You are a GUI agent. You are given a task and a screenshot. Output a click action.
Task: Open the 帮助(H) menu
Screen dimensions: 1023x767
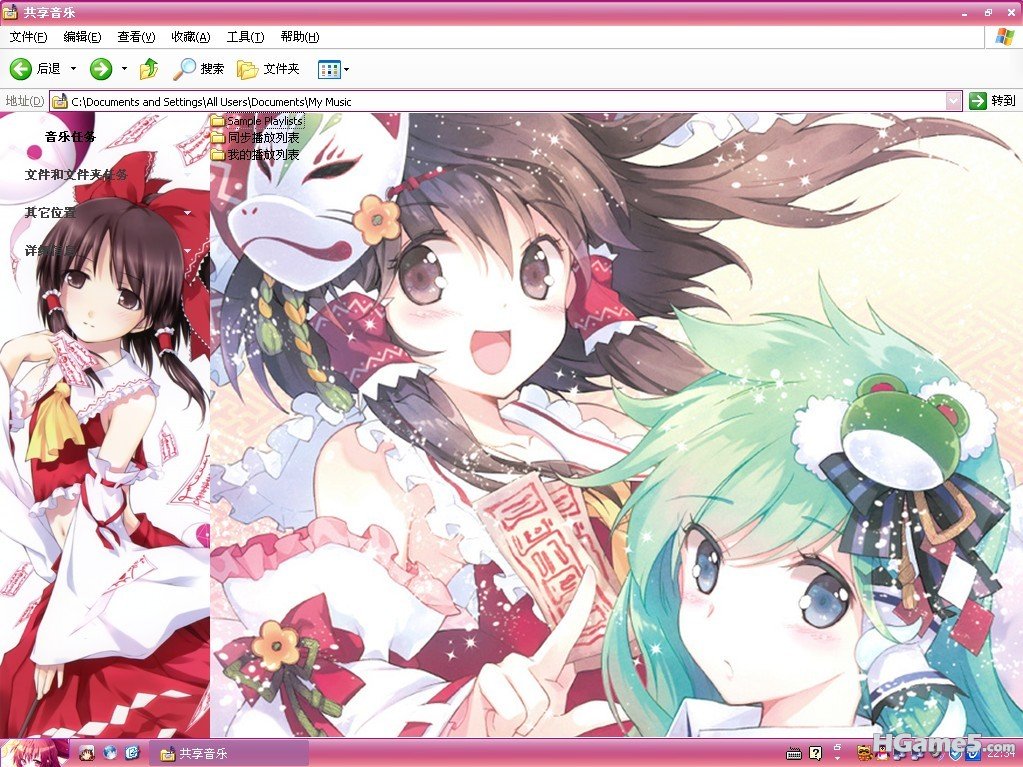pos(300,37)
